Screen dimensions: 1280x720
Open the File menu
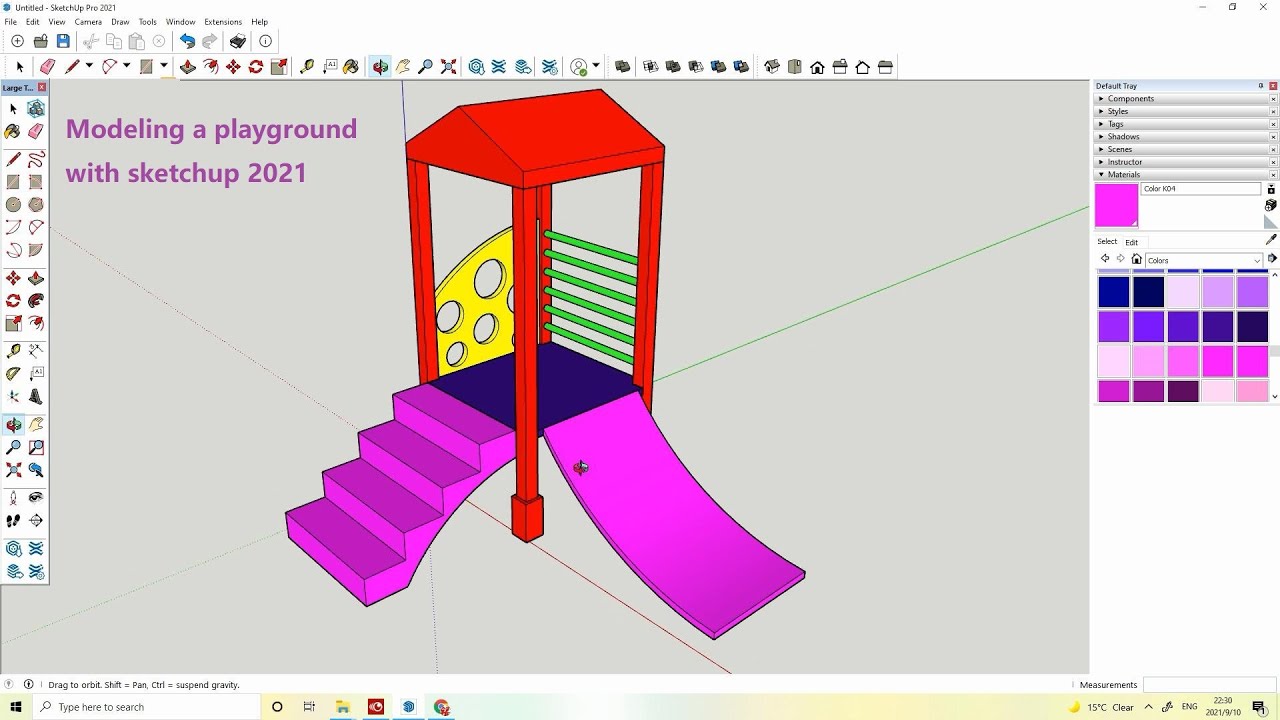tap(10, 21)
